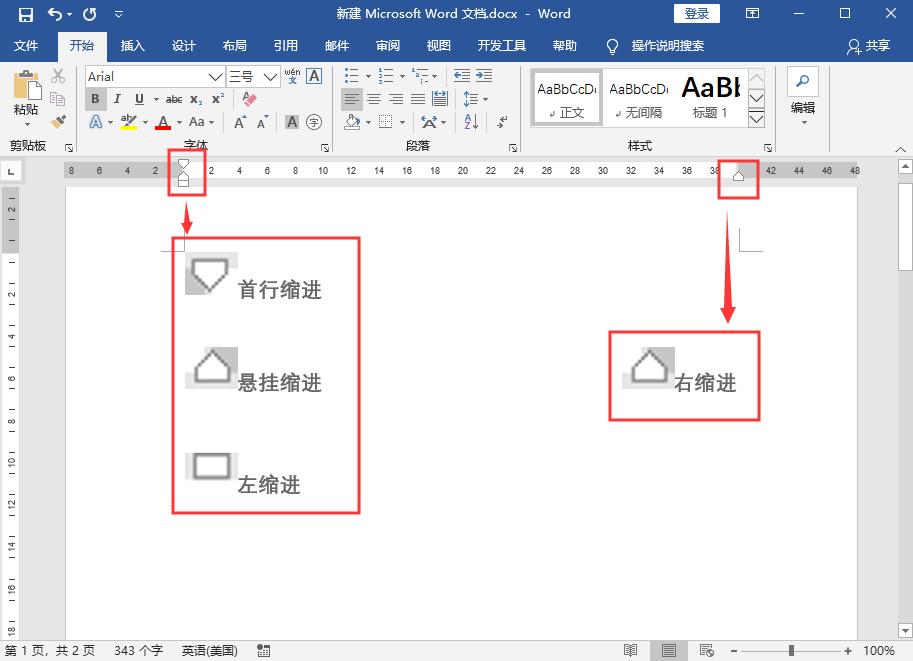Apply the font color shown
This screenshot has width=913, height=661.
163,121
